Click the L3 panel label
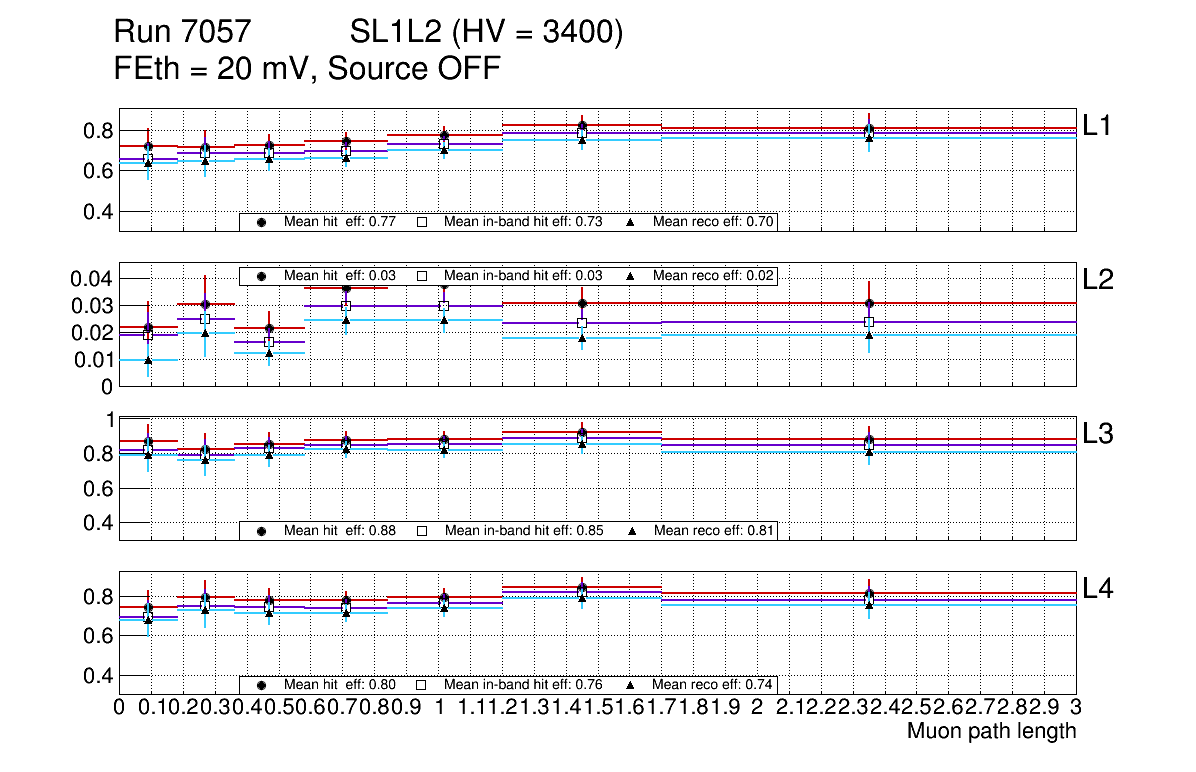This screenshot has width=1196, height=772. (1098, 433)
